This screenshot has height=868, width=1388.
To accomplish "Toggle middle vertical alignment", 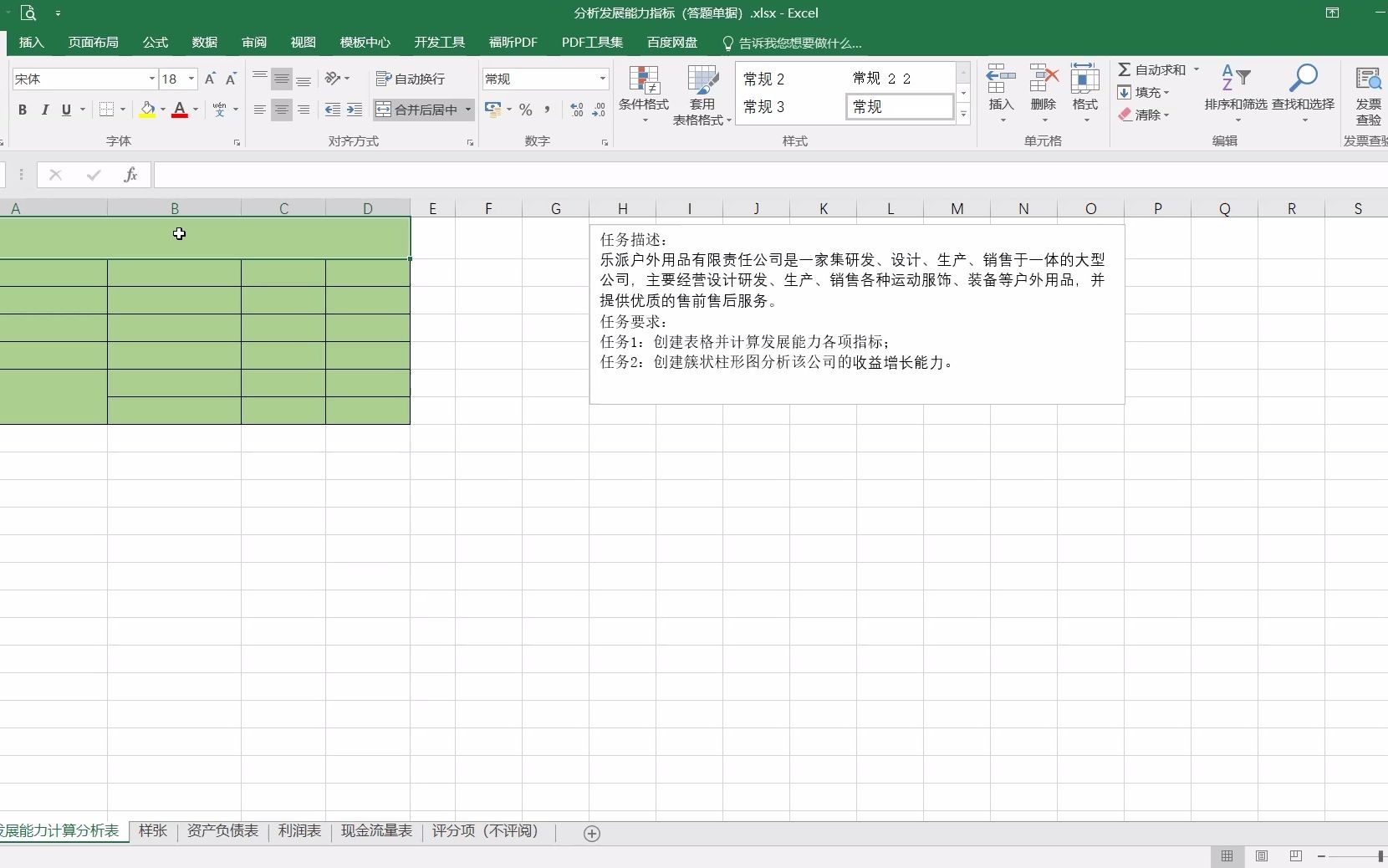I will coord(282,79).
